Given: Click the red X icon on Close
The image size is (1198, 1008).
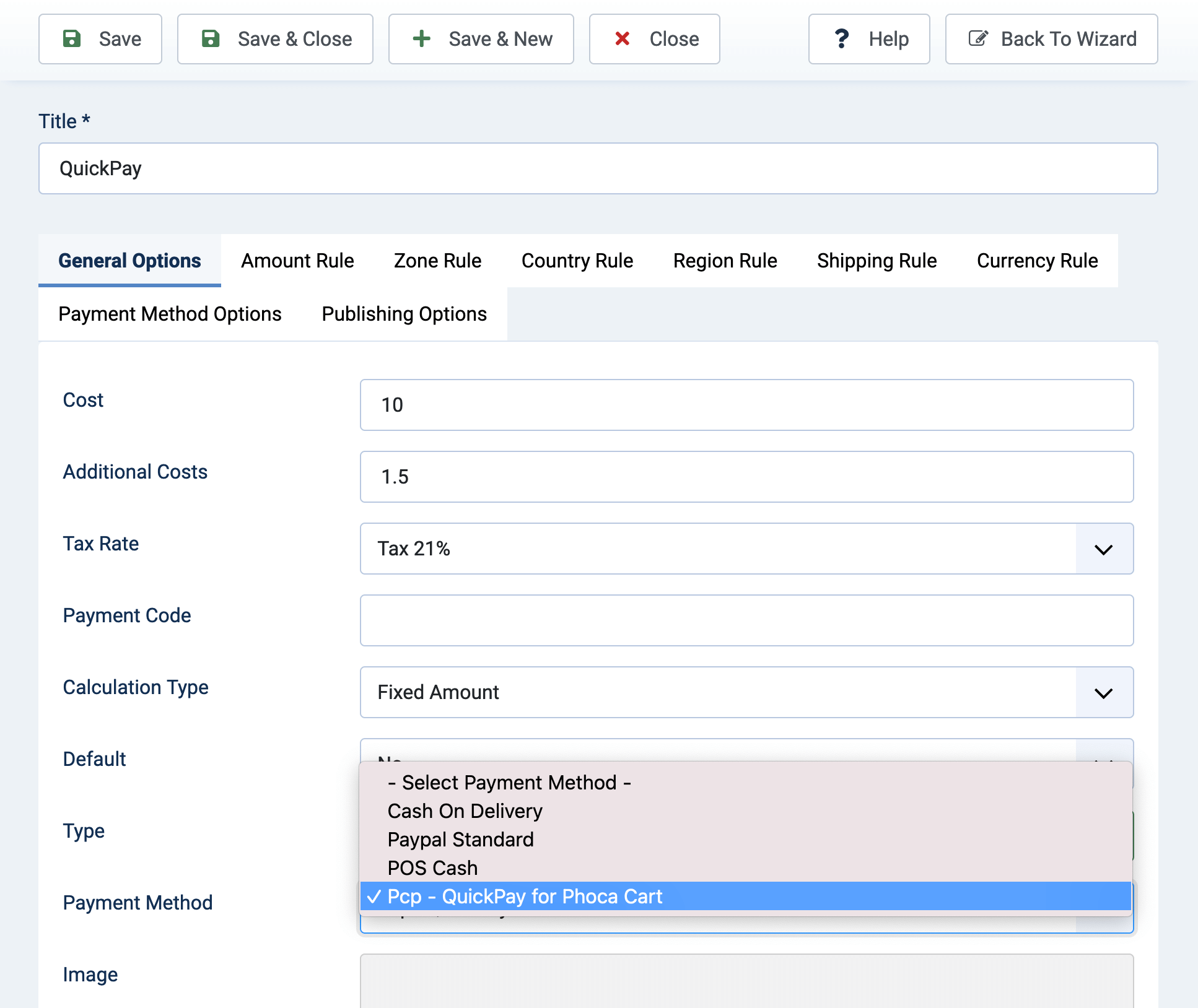Looking at the screenshot, I should (623, 38).
